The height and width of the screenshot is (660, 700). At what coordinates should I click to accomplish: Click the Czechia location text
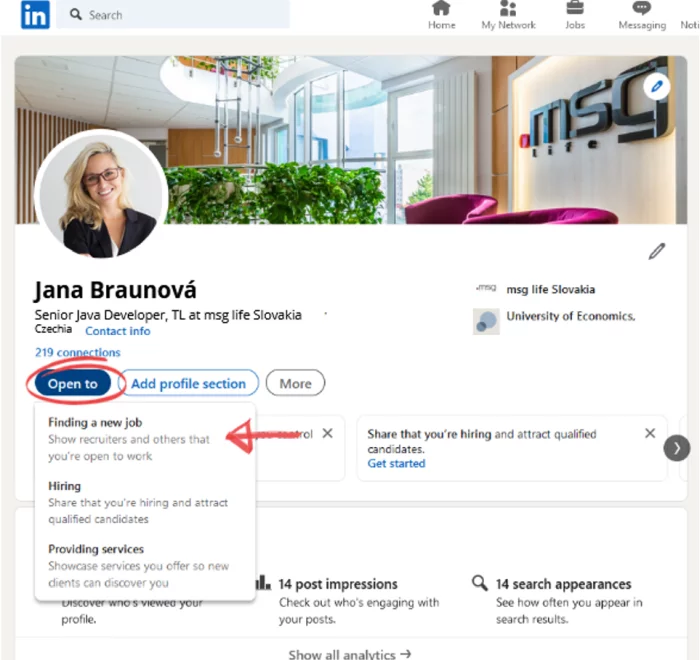click(53, 329)
